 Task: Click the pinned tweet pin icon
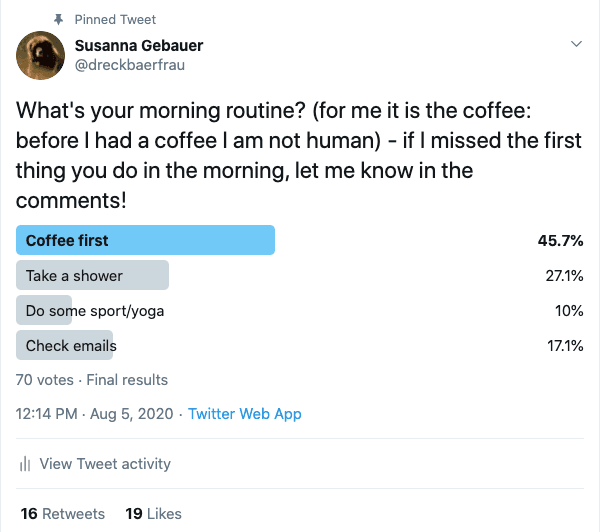58,19
